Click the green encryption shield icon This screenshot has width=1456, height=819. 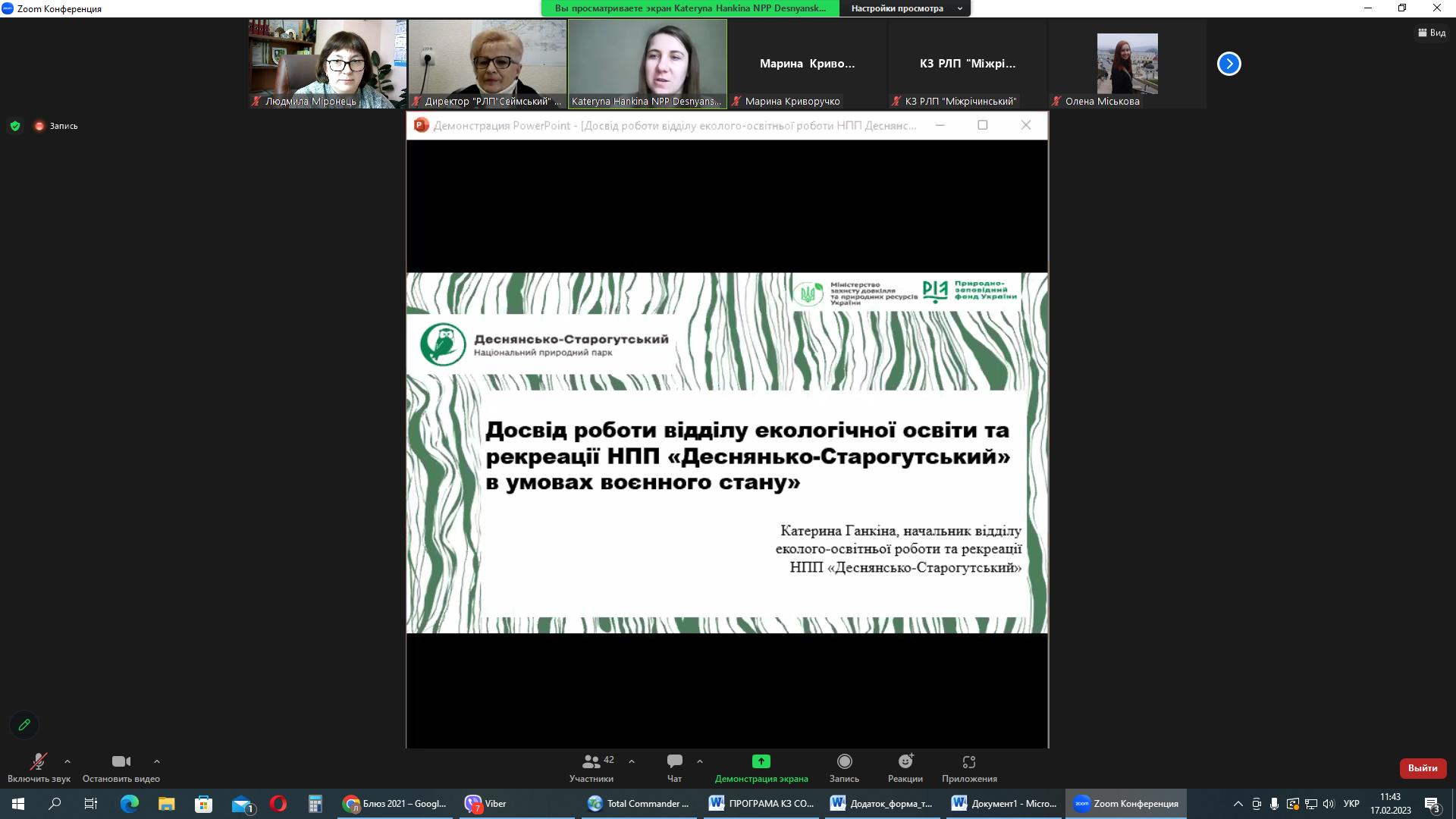tap(15, 126)
